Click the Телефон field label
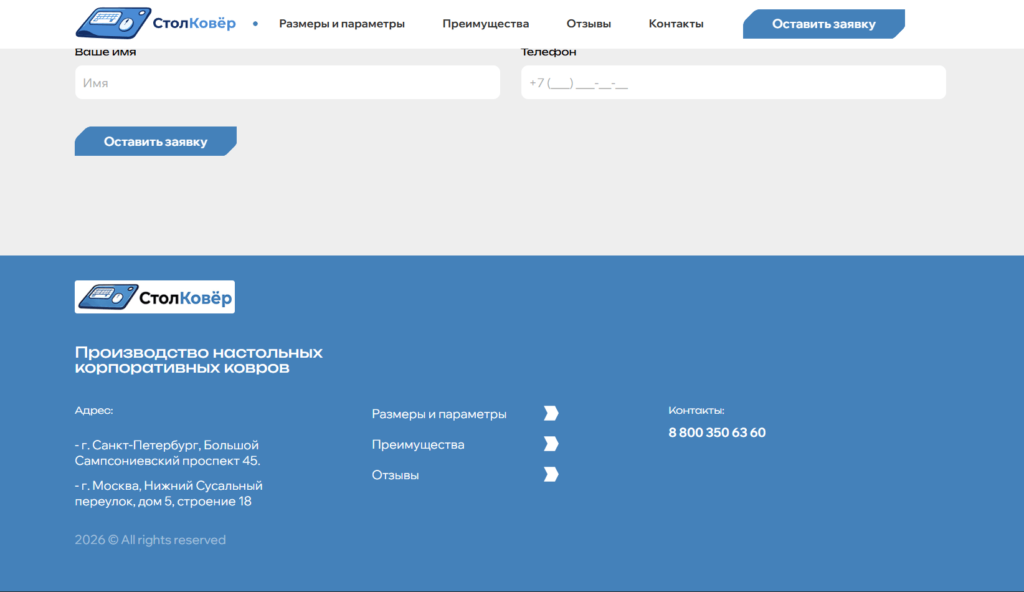The height and width of the screenshot is (592, 1024). [x=549, y=52]
